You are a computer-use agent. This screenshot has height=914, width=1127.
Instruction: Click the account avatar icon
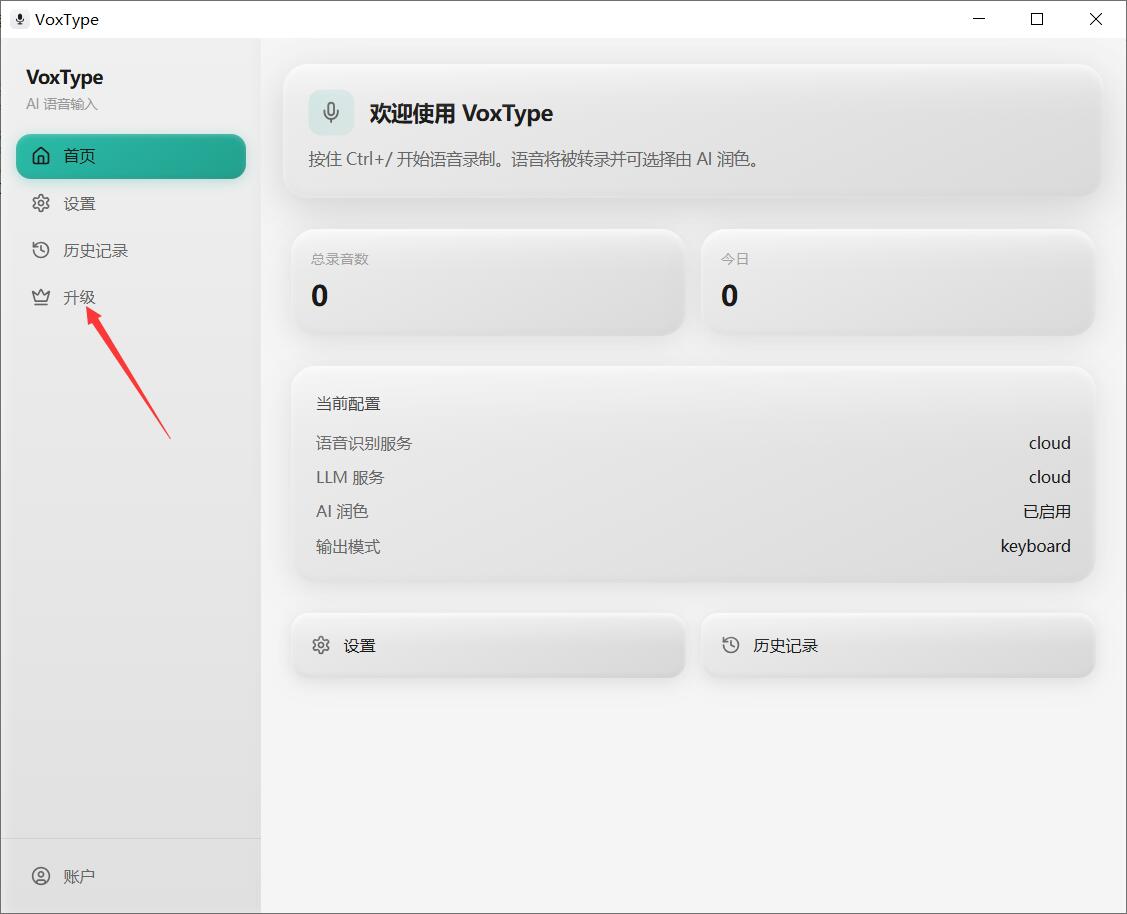(x=41, y=876)
